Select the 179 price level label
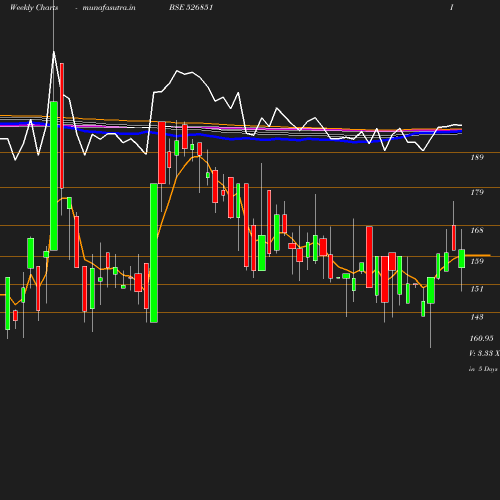500x500 pixels. click(477, 192)
